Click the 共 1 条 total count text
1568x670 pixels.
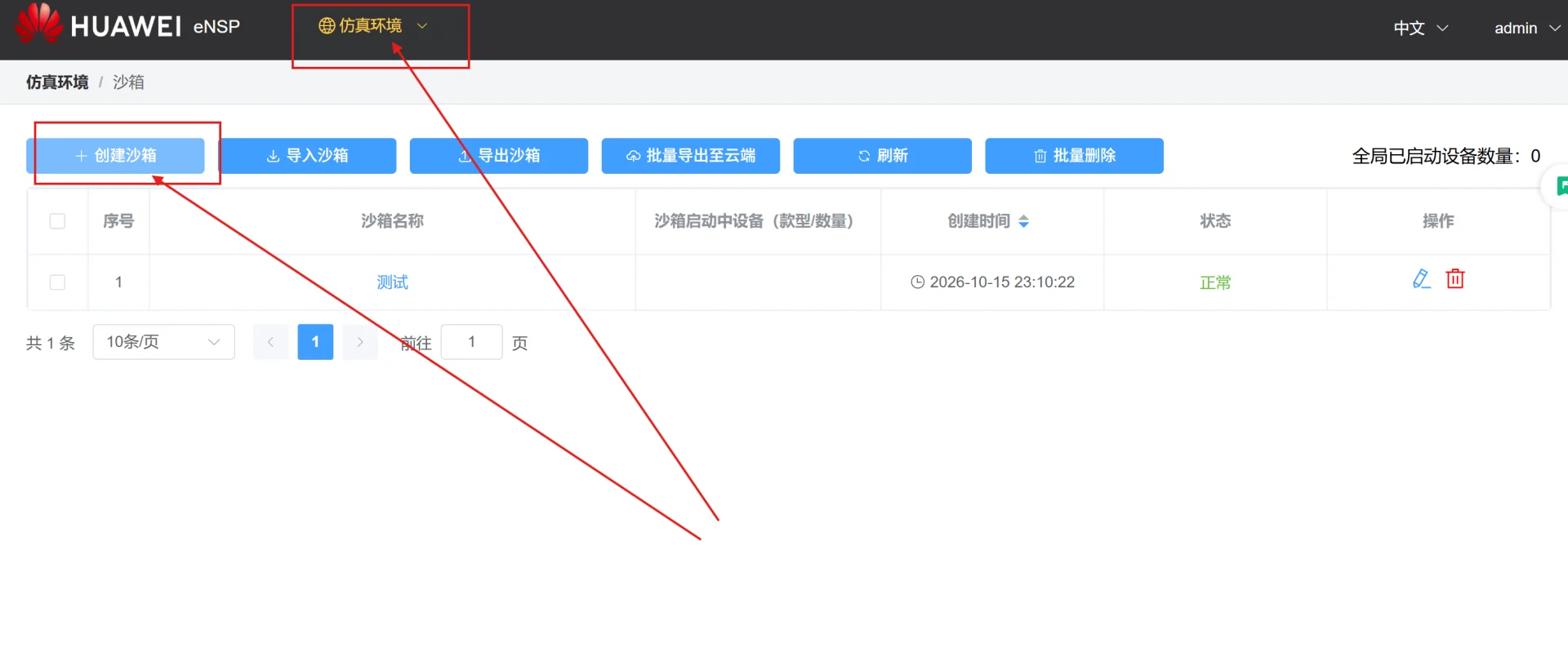[51, 344]
